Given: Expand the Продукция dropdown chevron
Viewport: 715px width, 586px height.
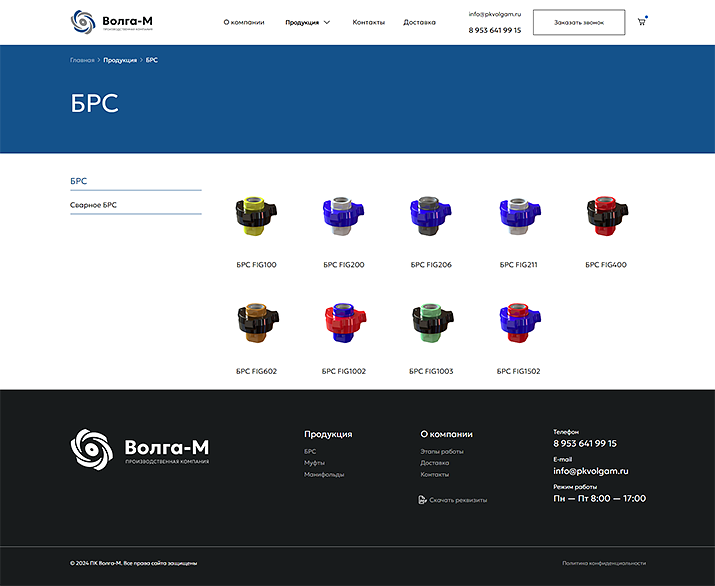Looking at the screenshot, I should tap(327, 22).
